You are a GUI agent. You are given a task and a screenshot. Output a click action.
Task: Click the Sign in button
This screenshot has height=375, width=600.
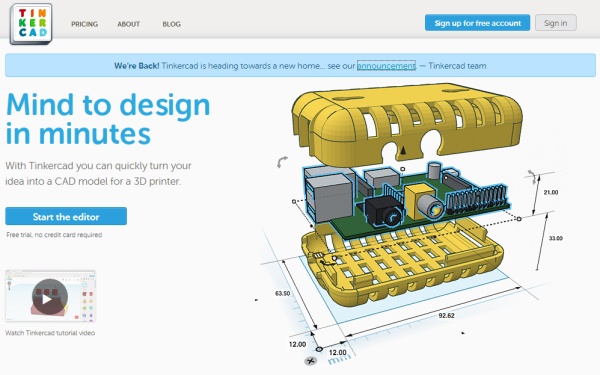(x=556, y=23)
